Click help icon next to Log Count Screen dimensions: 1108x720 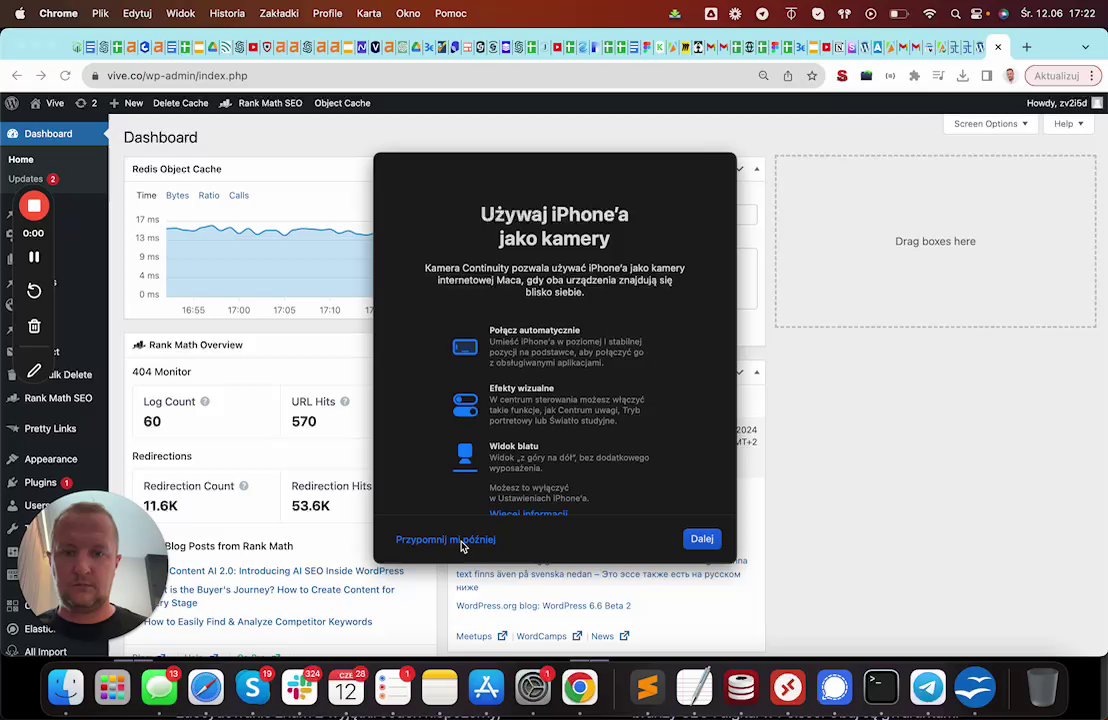pos(205,401)
